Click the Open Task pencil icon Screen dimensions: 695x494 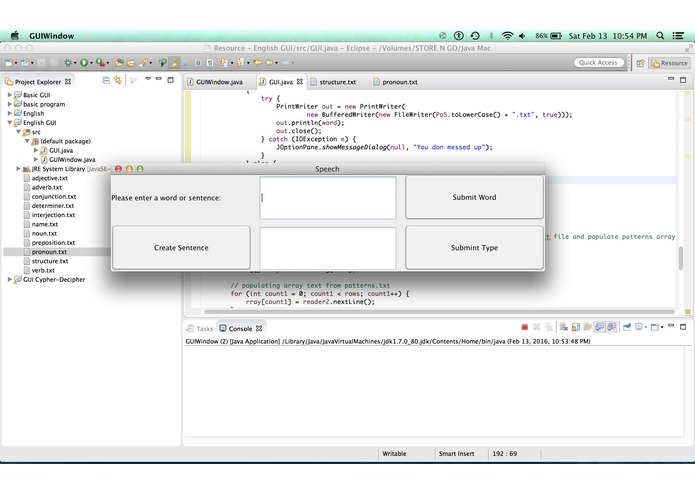143,63
